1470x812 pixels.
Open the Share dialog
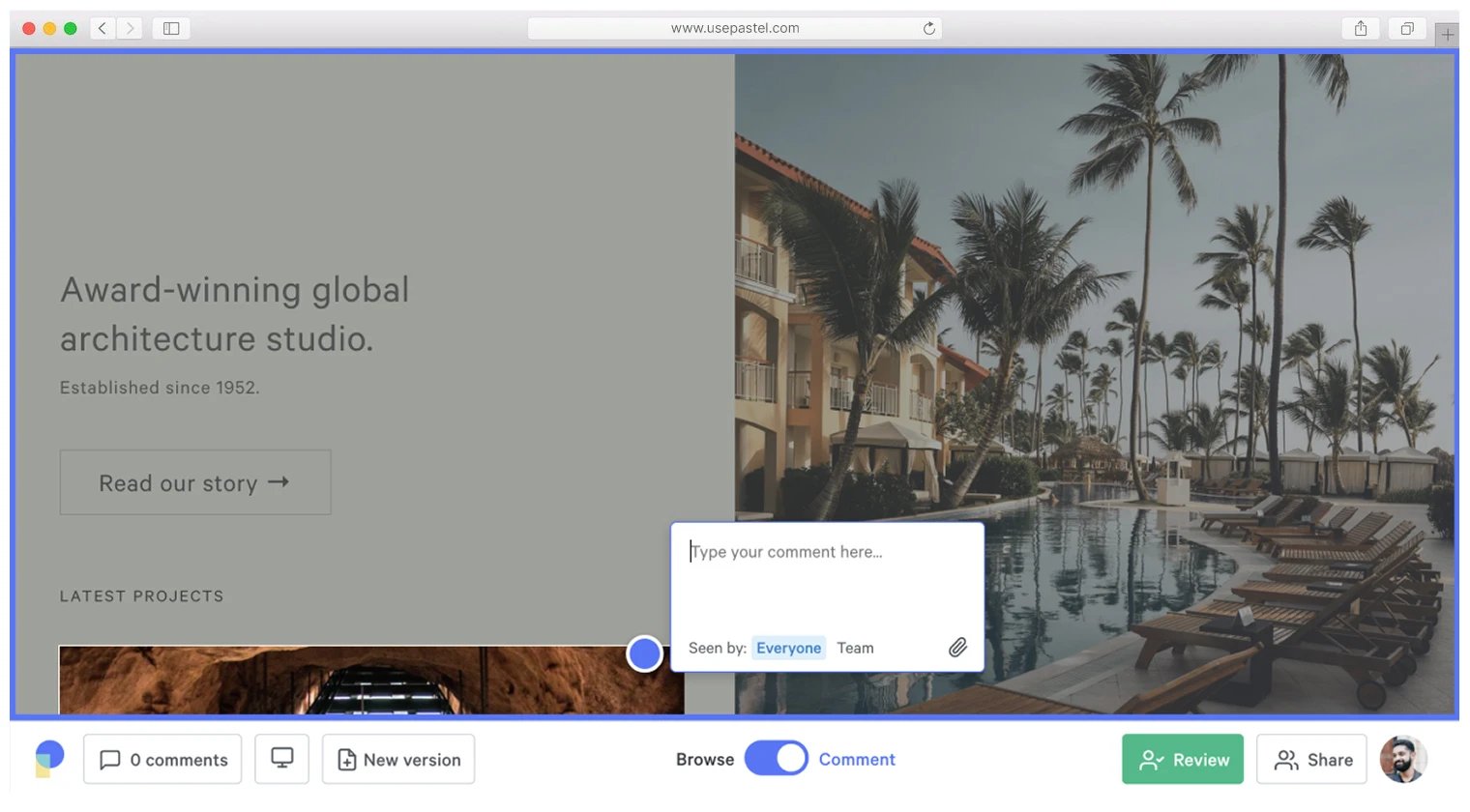tap(1311, 759)
